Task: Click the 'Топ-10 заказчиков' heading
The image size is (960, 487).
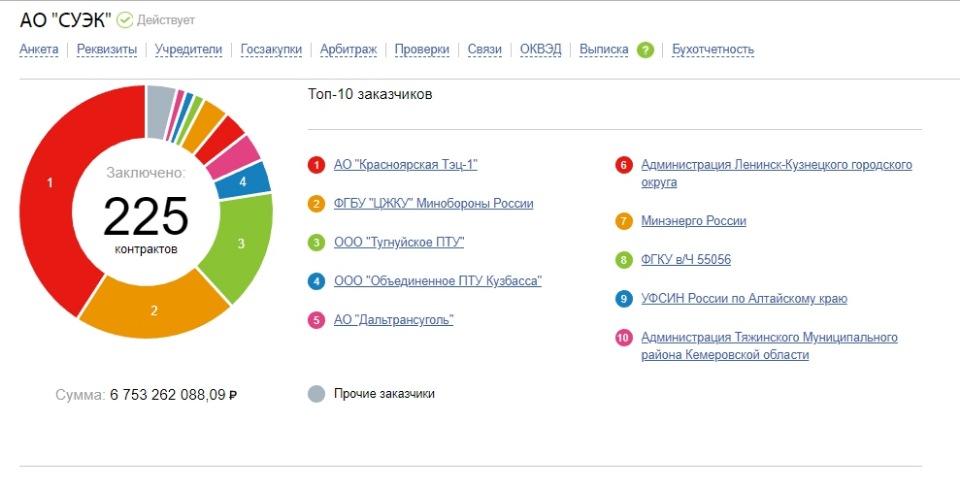Action: point(370,95)
